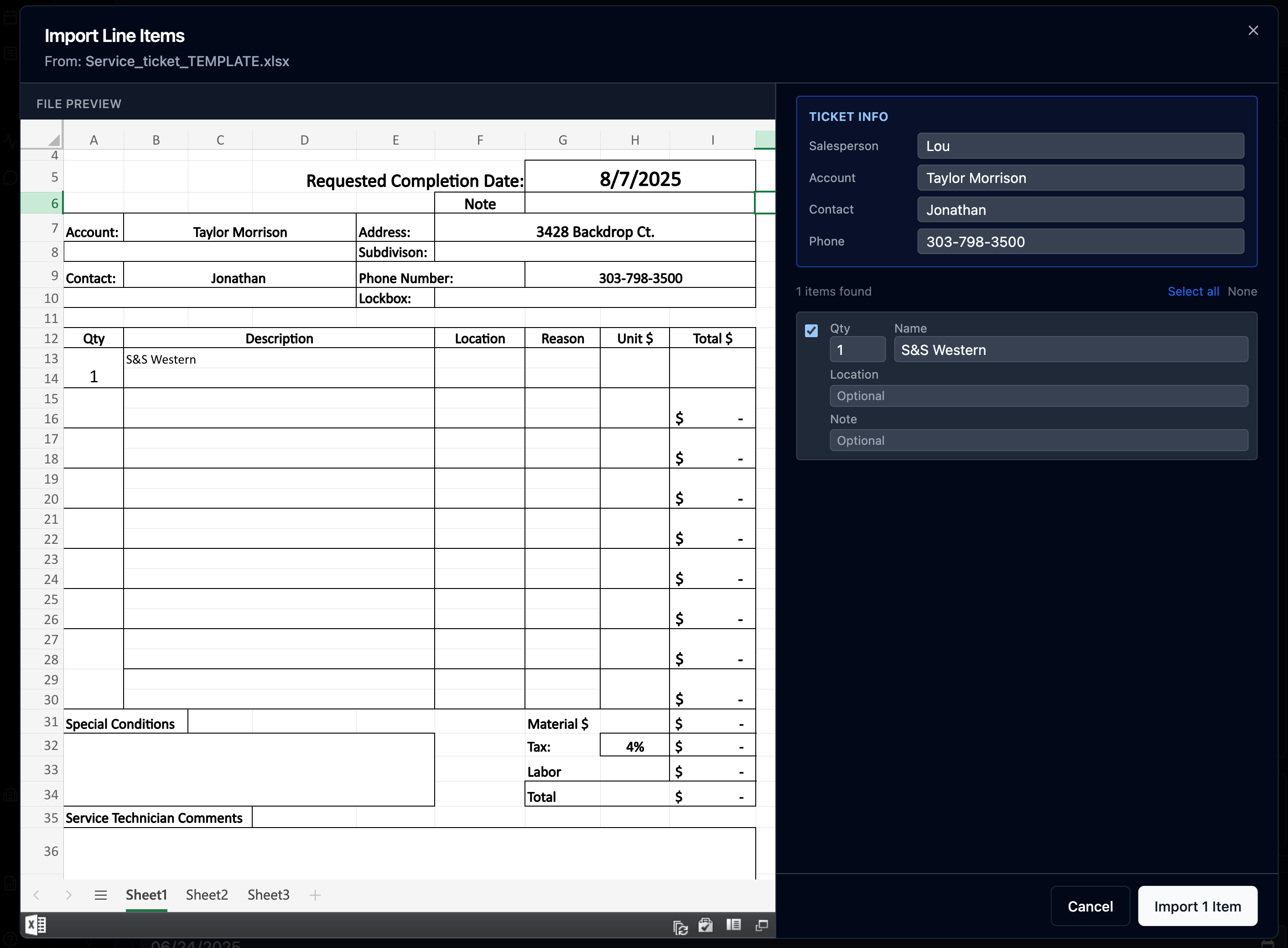This screenshot has width=1288, height=948.
Task: Click the previous sheet navigation arrow
Action: click(x=36, y=895)
